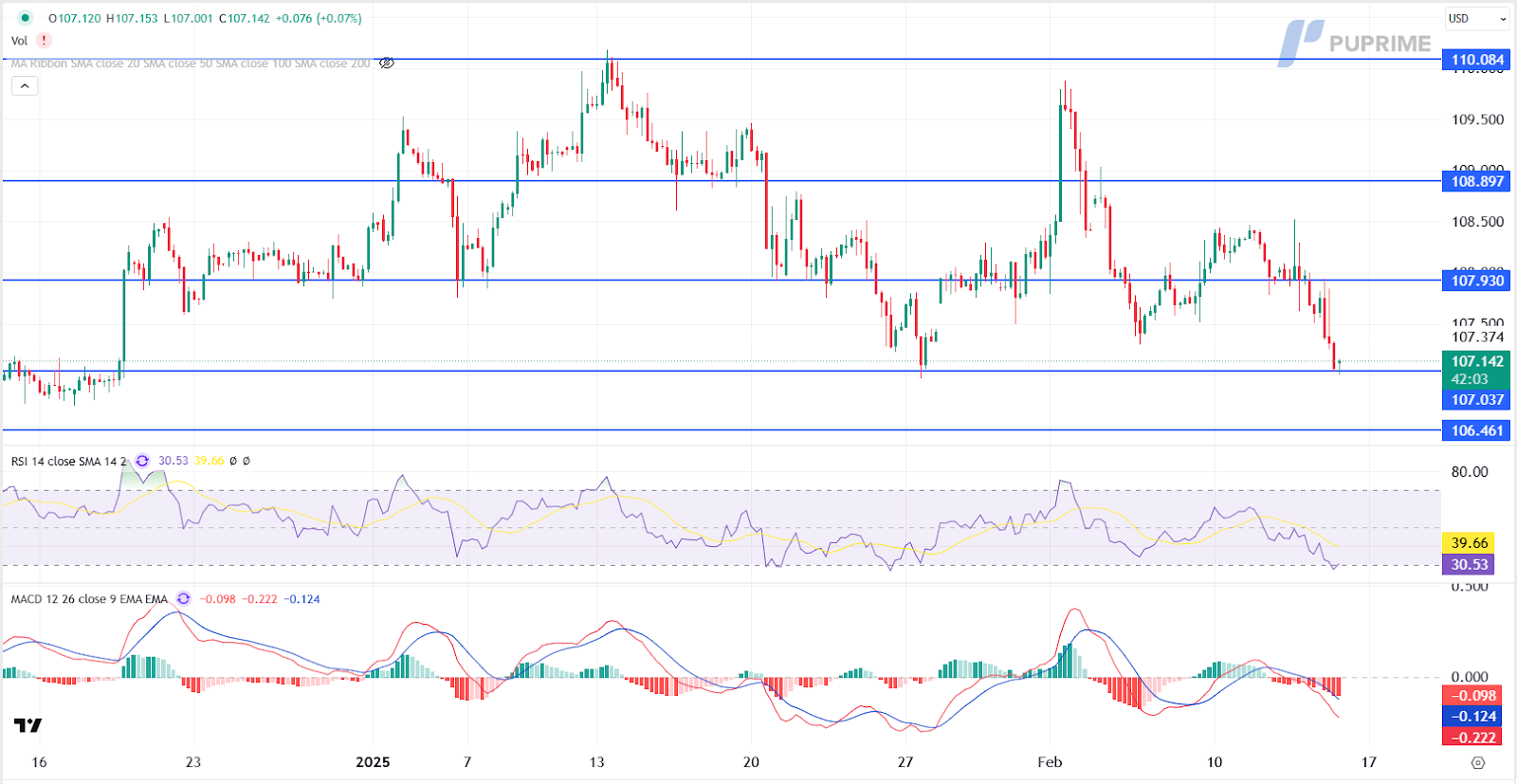Open chart settings gear icon
The image size is (1517, 784).
tap(1477, 762)
